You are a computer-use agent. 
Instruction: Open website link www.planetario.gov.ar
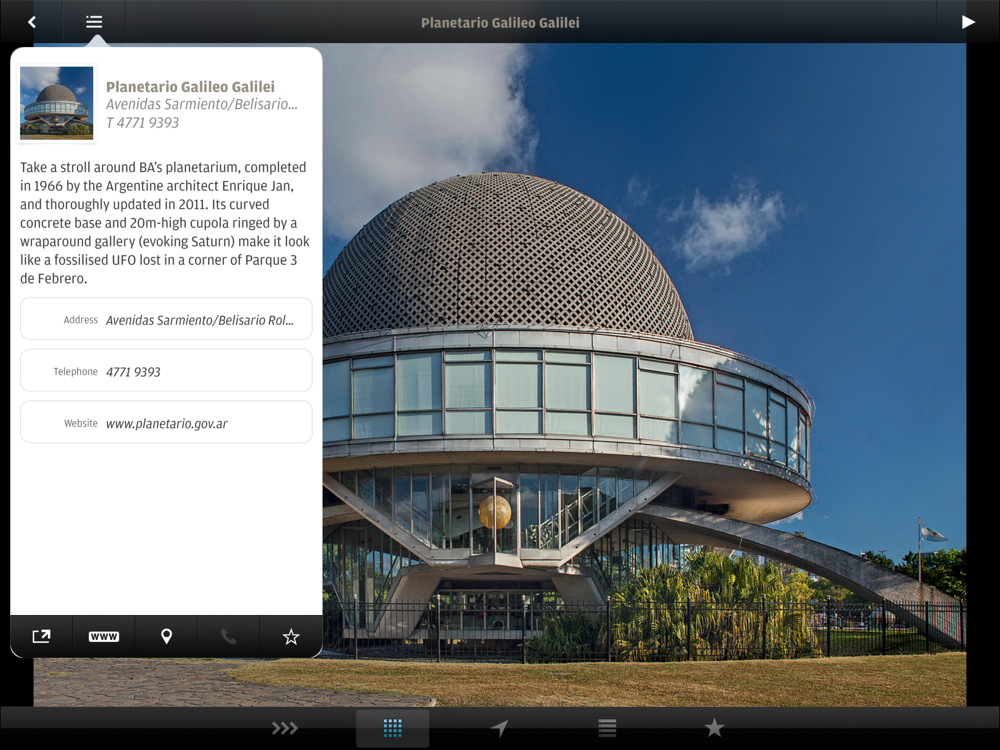166,423
